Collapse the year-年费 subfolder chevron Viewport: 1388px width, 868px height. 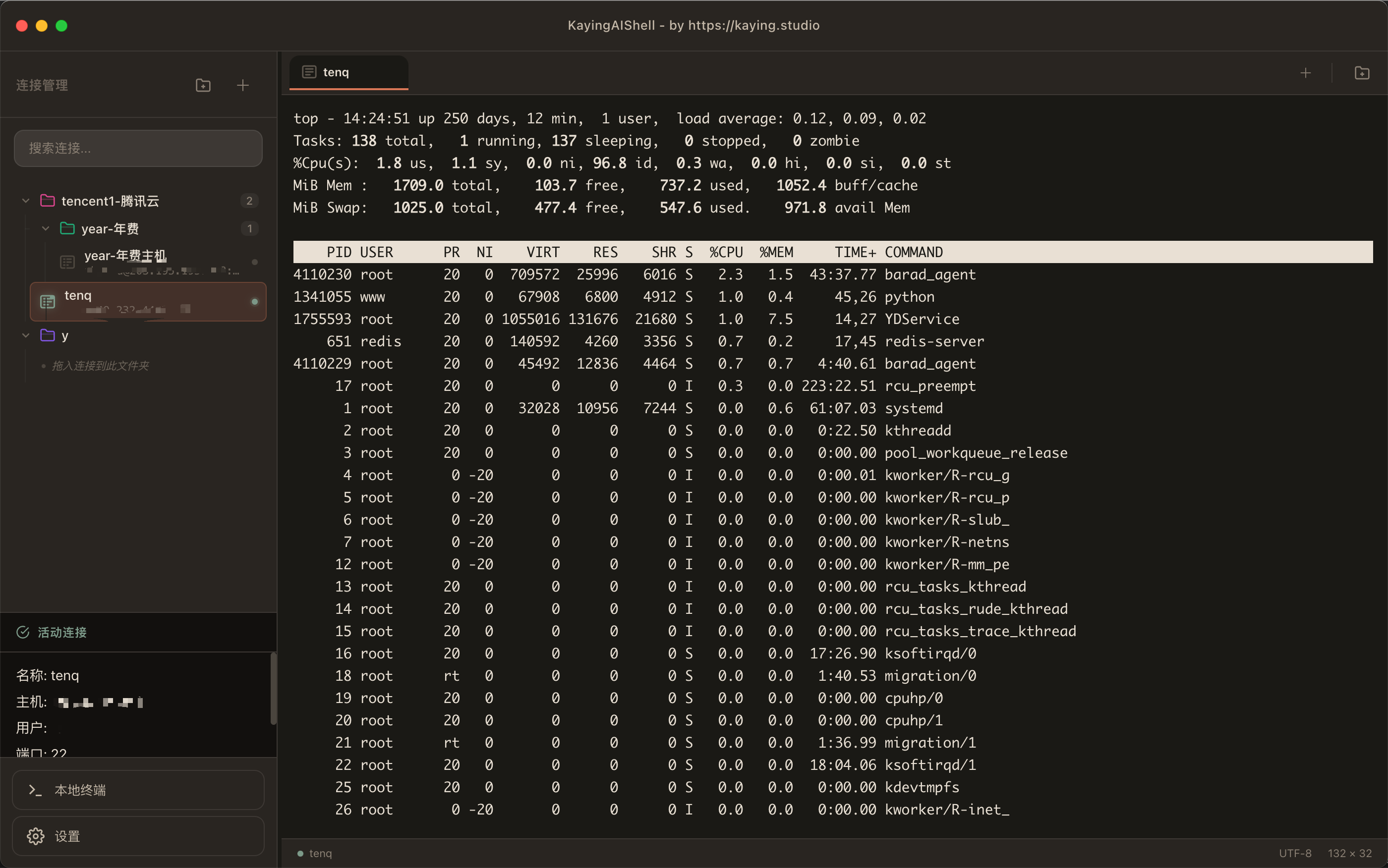coord(46,228)
